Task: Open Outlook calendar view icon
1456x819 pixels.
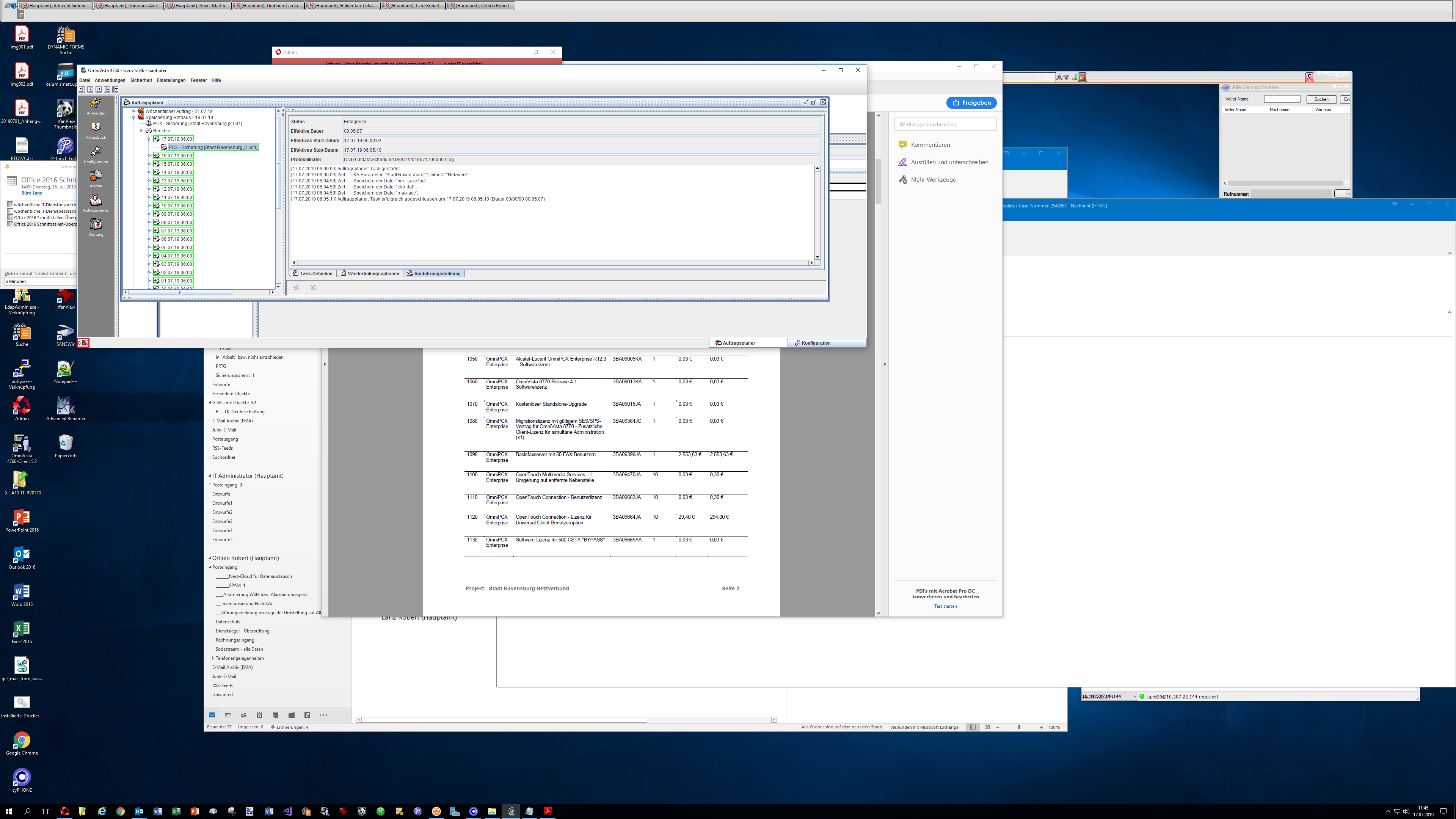Action: pyautogui.click(x=228, y=715)
